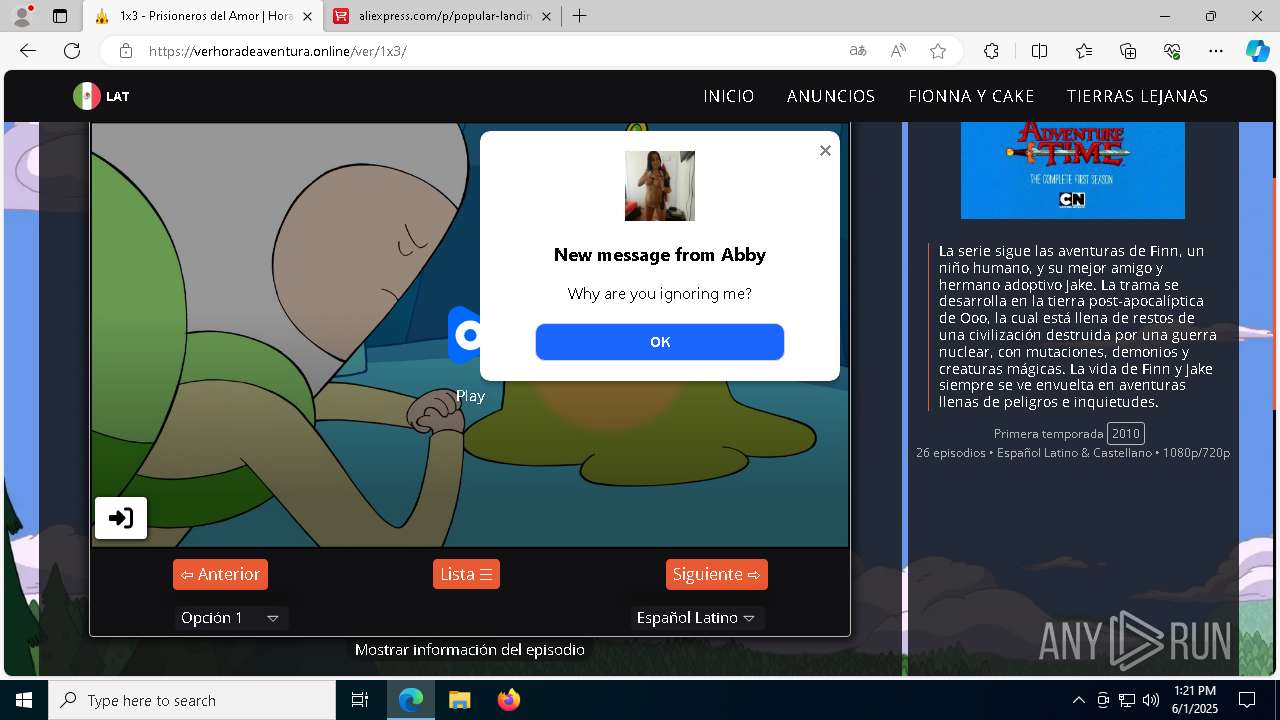1280x720 pixels.
Task: Open File Explorer on taskbar
Action: pyautogui.click(x=459, y=700)
